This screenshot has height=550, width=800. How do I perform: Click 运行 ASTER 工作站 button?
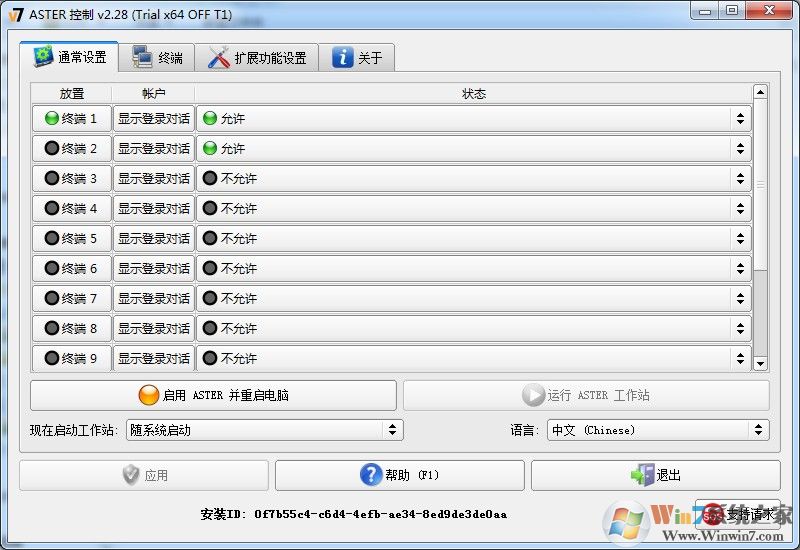coord(586,395)
